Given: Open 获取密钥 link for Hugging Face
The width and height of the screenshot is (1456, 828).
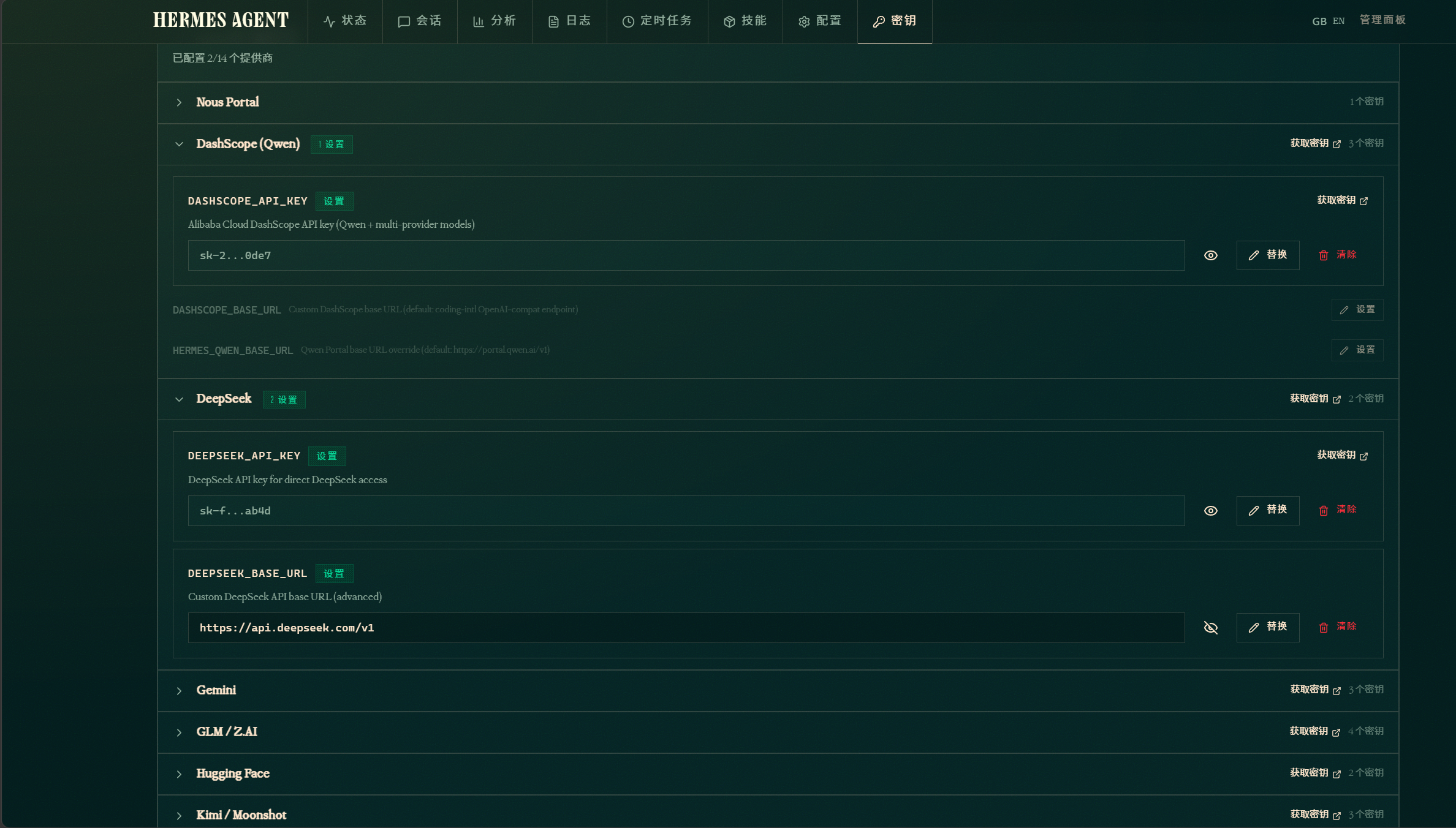Looking at the screenshot, I should (x=1315, y=773).
